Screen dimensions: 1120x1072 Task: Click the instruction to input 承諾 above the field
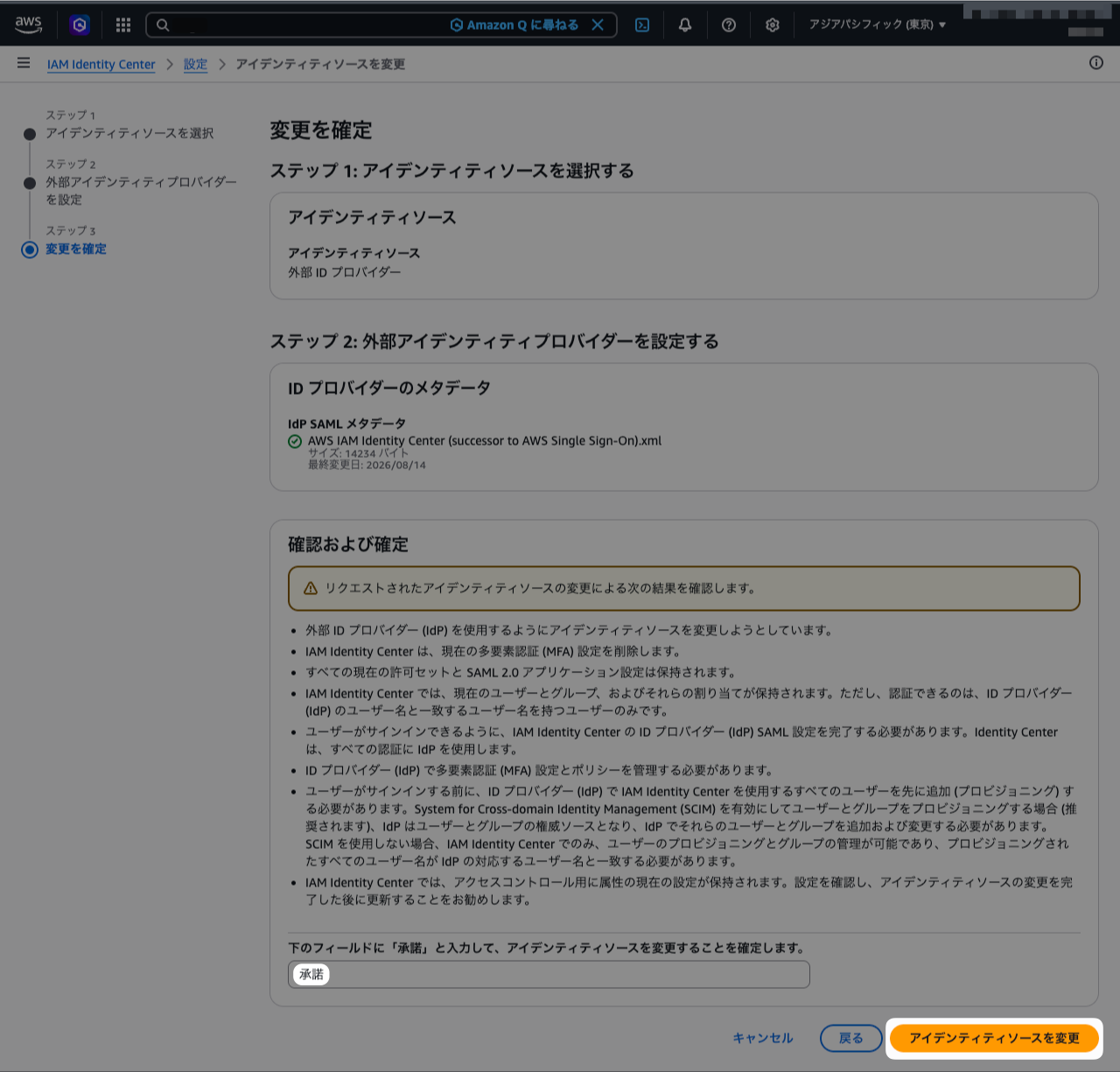click(x=546, y=948)
